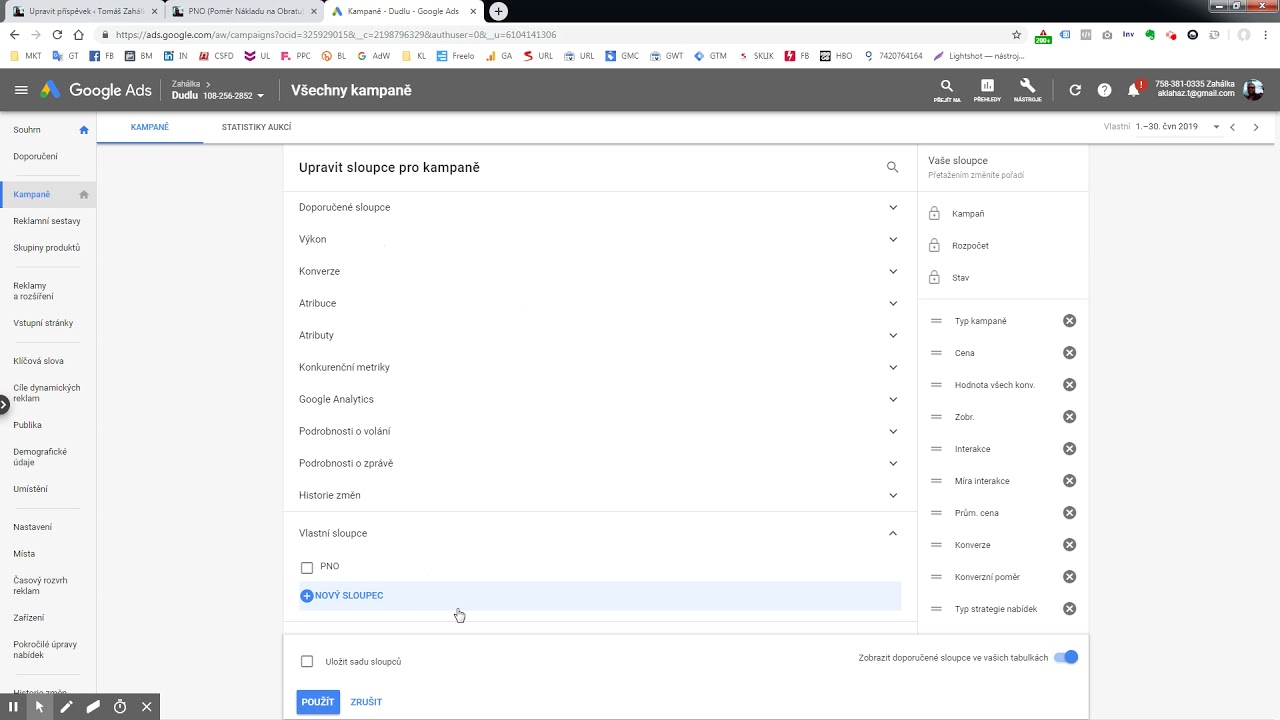Open Umístění in the sidebar

click(x=31, y=489)
